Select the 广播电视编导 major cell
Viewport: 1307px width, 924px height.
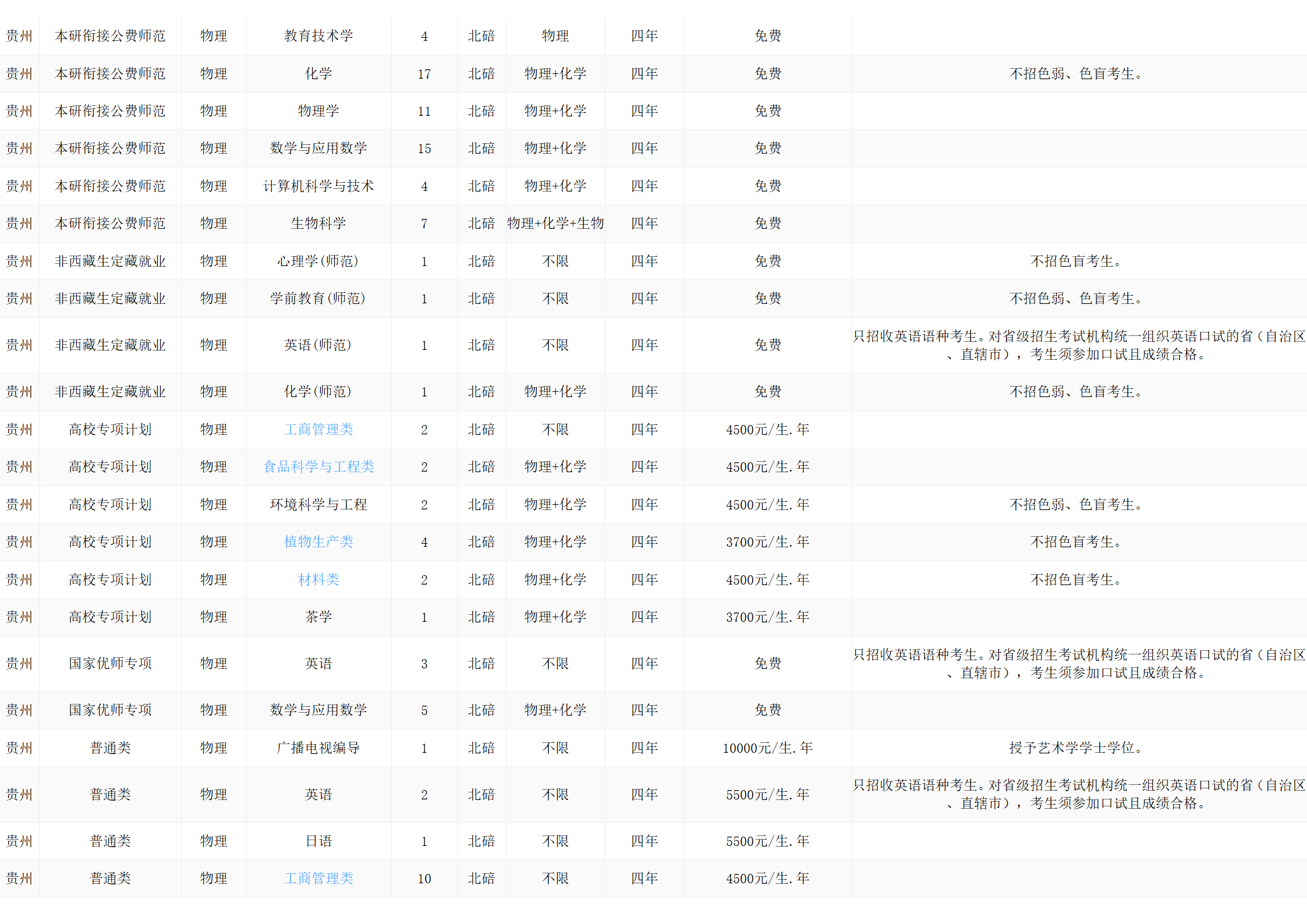click(x=318, y=748)
